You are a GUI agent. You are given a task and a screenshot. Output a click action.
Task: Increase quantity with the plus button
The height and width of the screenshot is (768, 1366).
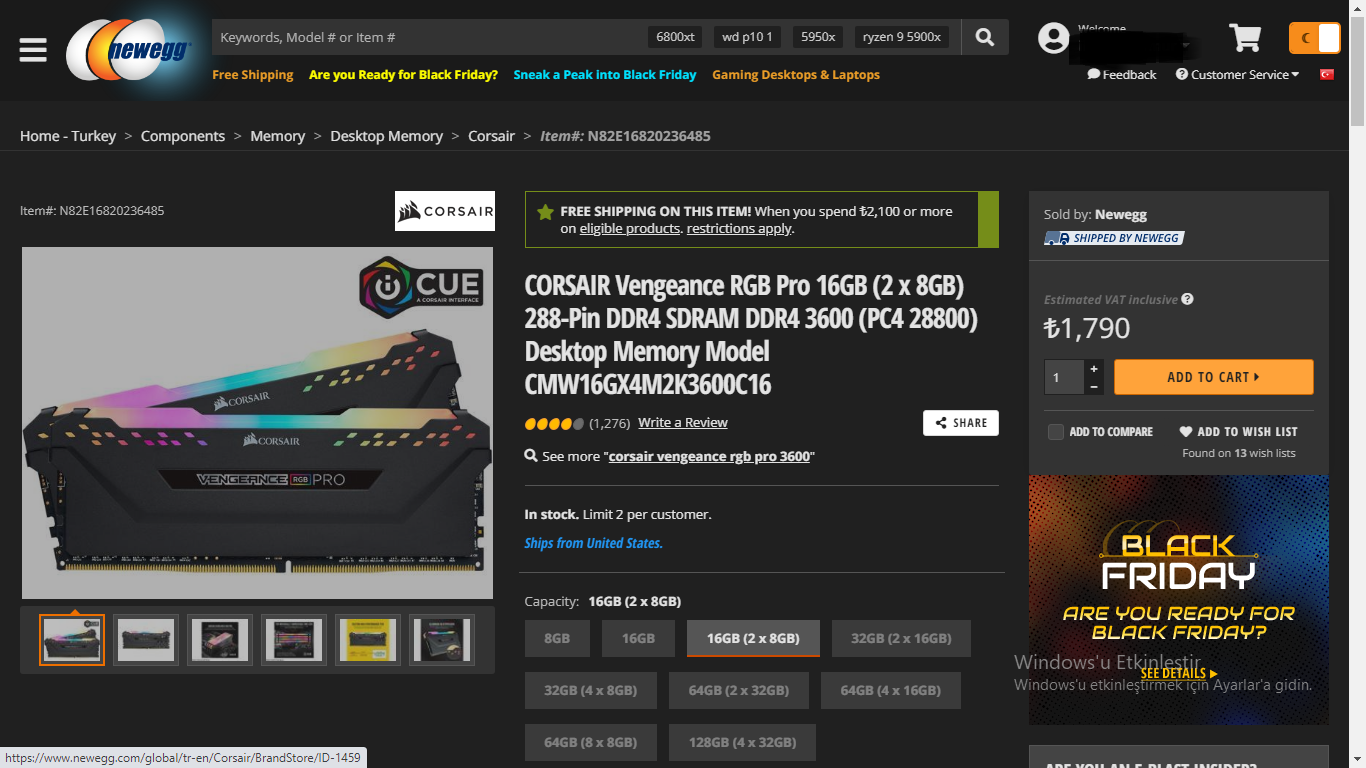[1094, 368]
